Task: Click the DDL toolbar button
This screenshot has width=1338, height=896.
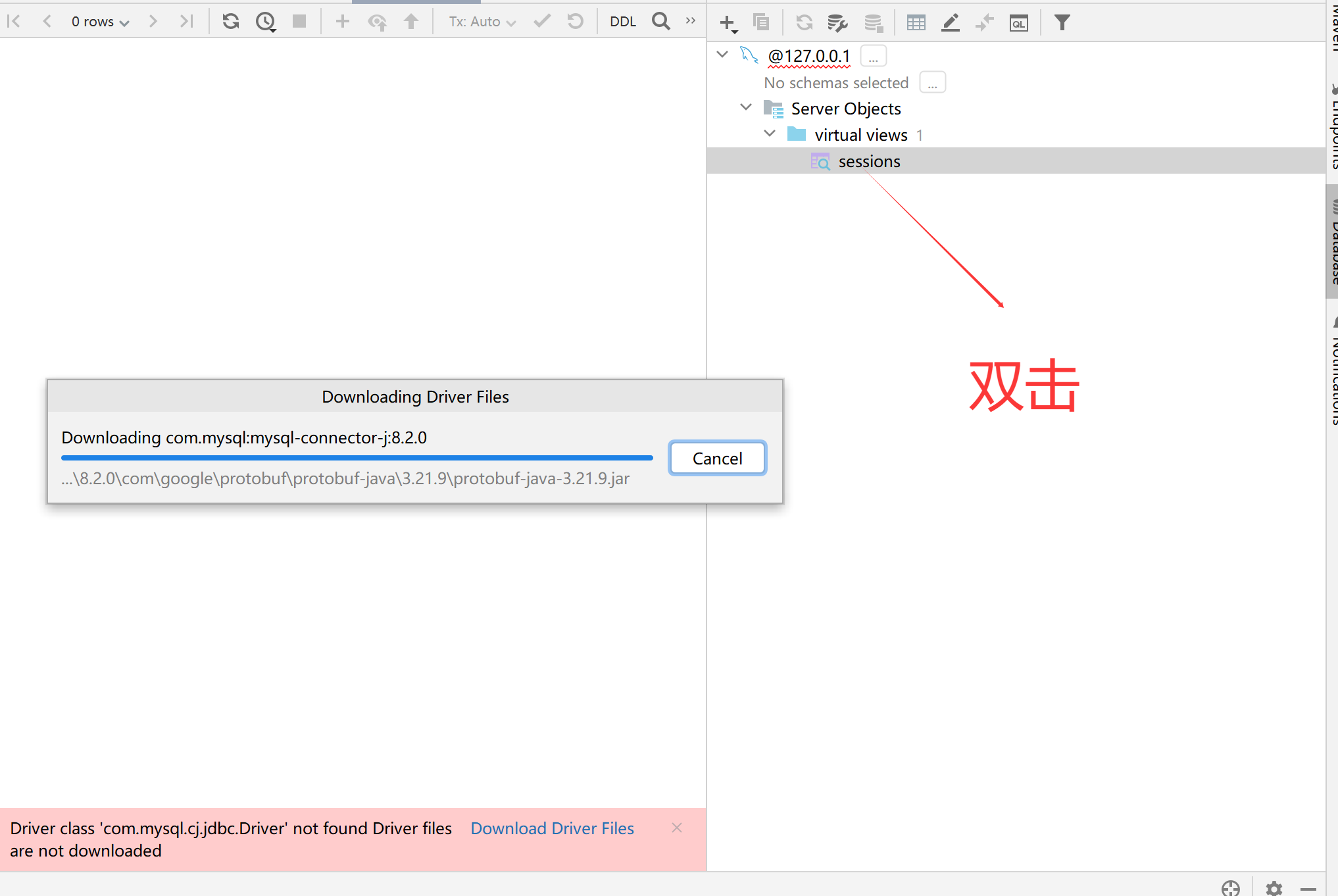Action: (x=622, y=22)
